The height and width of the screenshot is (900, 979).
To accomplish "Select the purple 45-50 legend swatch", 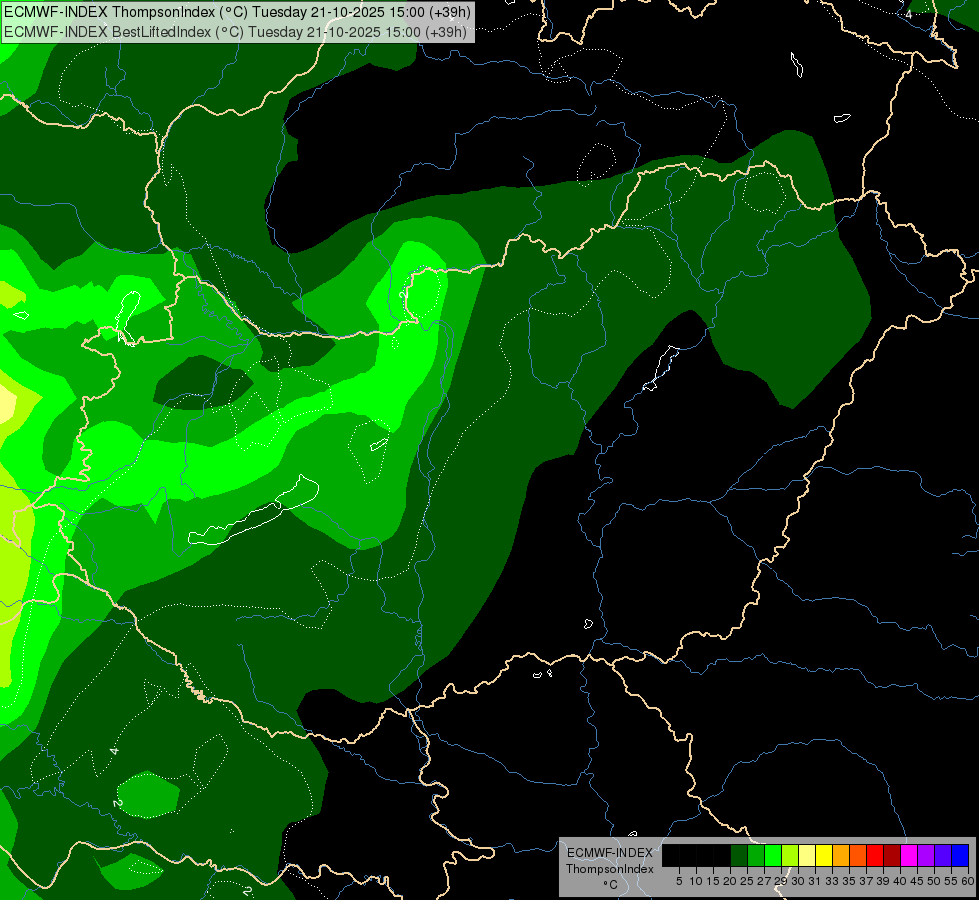I will pos(926,855).
